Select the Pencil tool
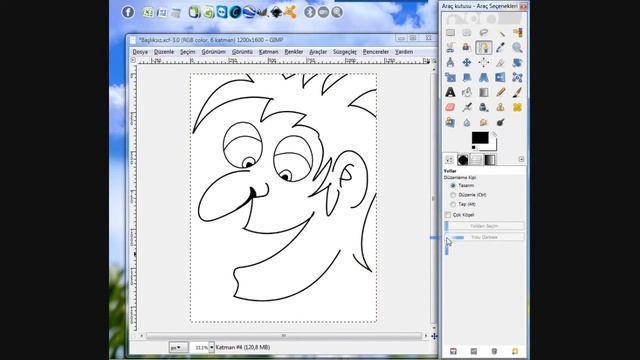The width and height of the screenshot is (640, 360). [x=500, y=93]
